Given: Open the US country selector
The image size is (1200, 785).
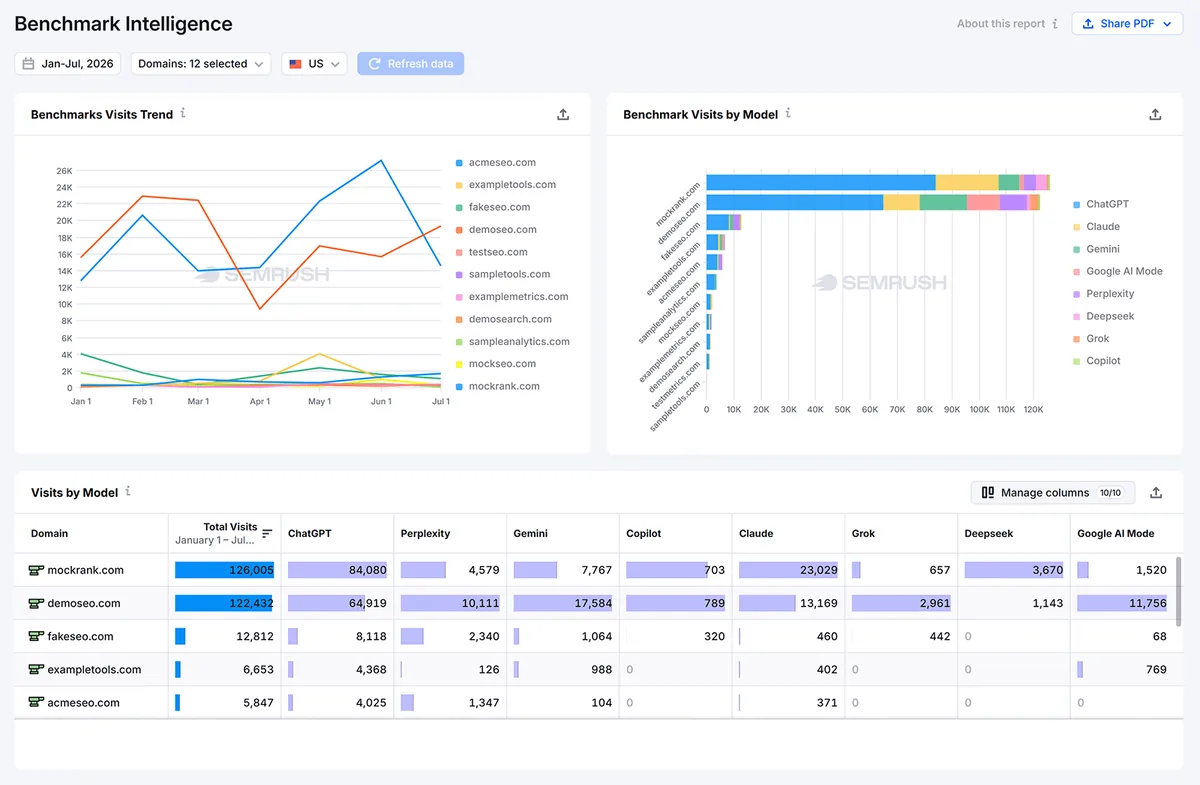Looking at the screenshot, I should point(314,64).
